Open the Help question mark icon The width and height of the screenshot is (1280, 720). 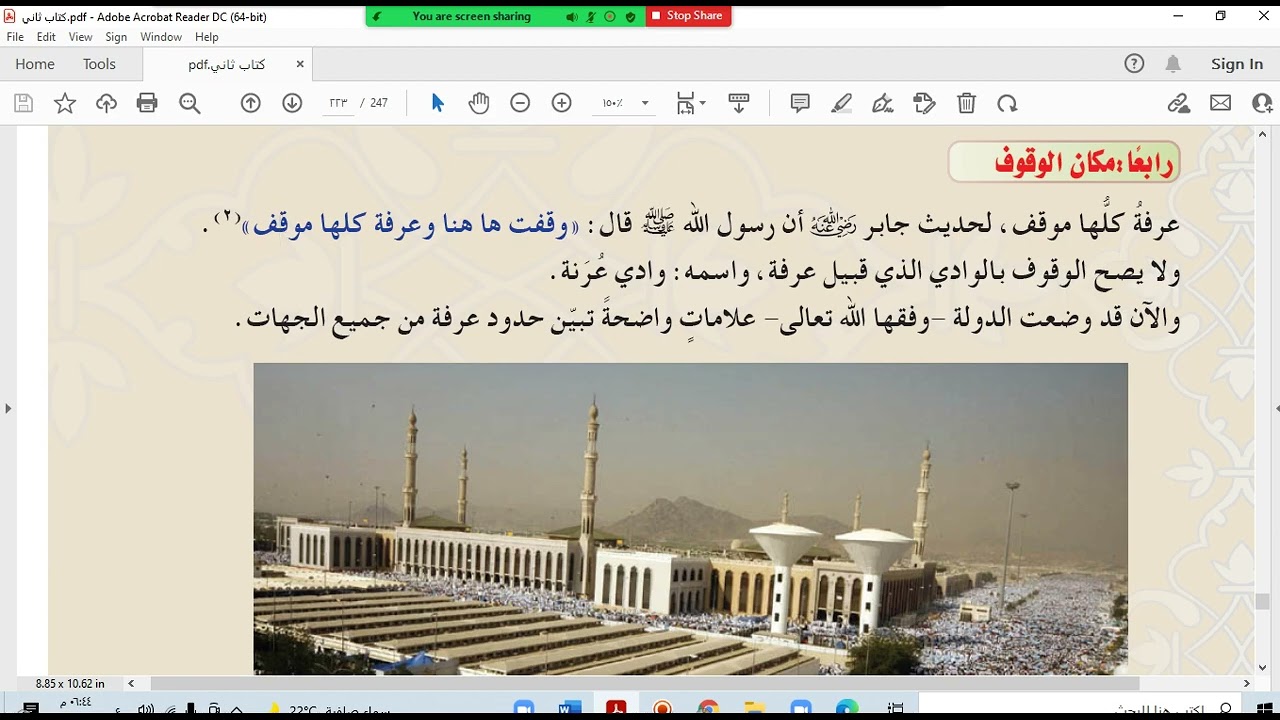pyautogui.click(x=1134, y=64)
